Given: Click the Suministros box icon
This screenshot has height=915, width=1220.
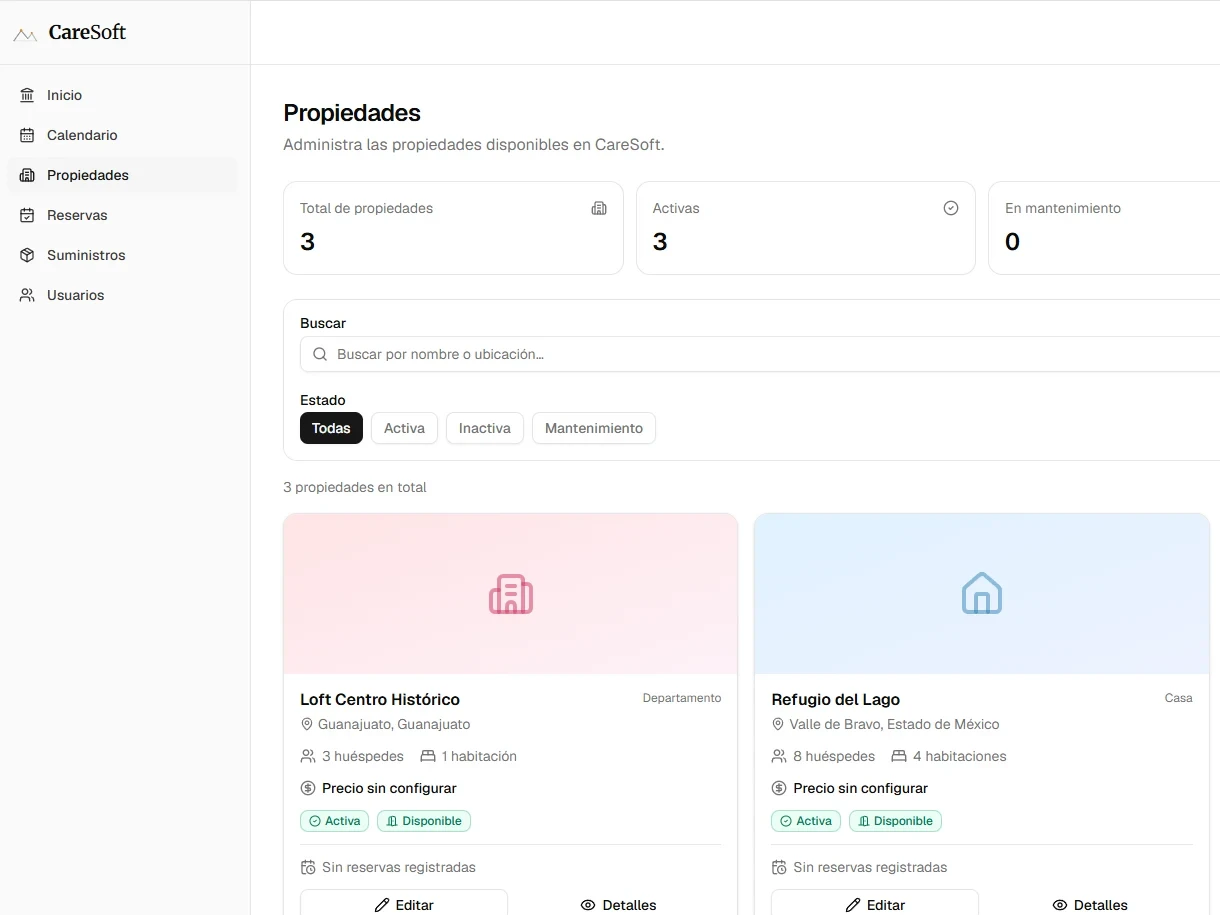Looking at the screenshot, I should pyautogui.click(x=27, y=255).
